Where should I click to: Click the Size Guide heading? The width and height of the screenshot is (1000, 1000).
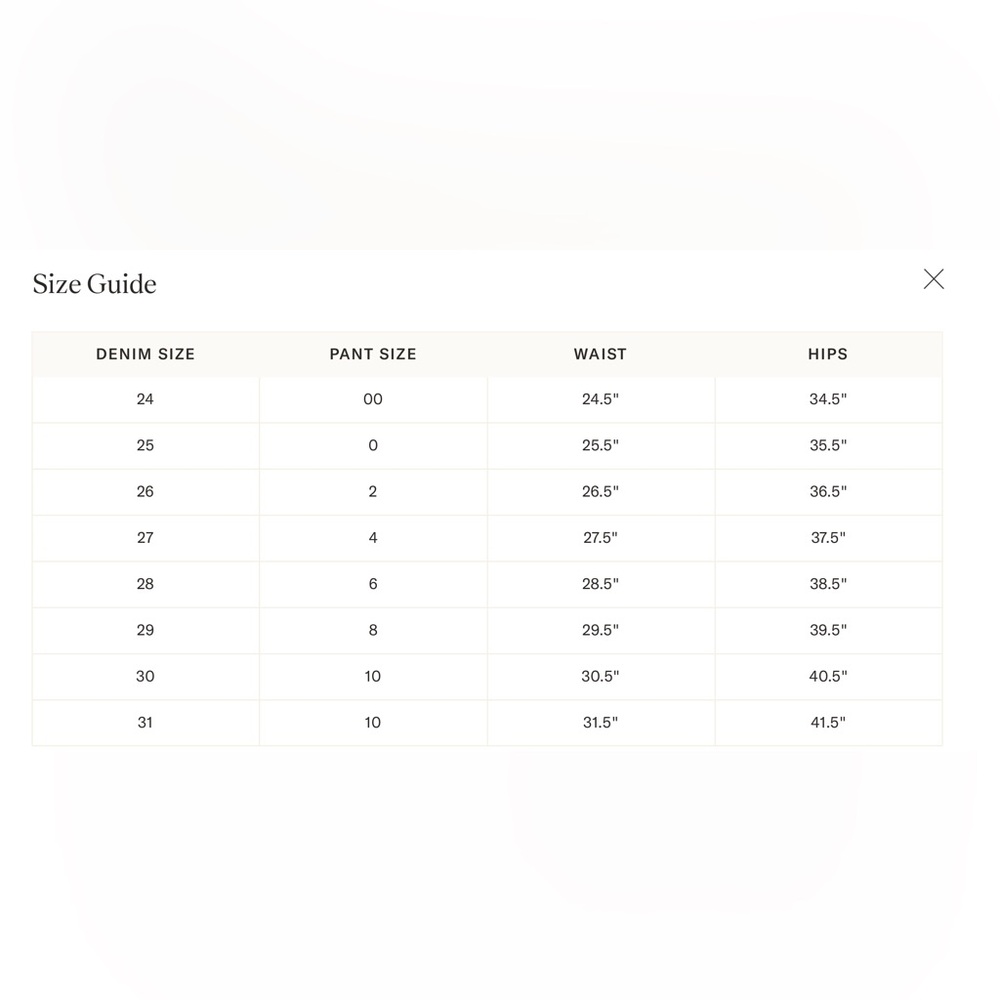[94, 284]
